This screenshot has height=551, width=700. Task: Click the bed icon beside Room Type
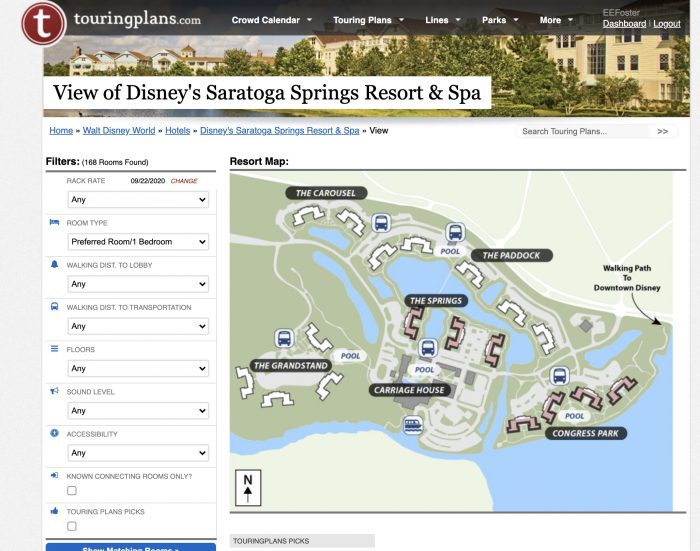coord(54,222)
